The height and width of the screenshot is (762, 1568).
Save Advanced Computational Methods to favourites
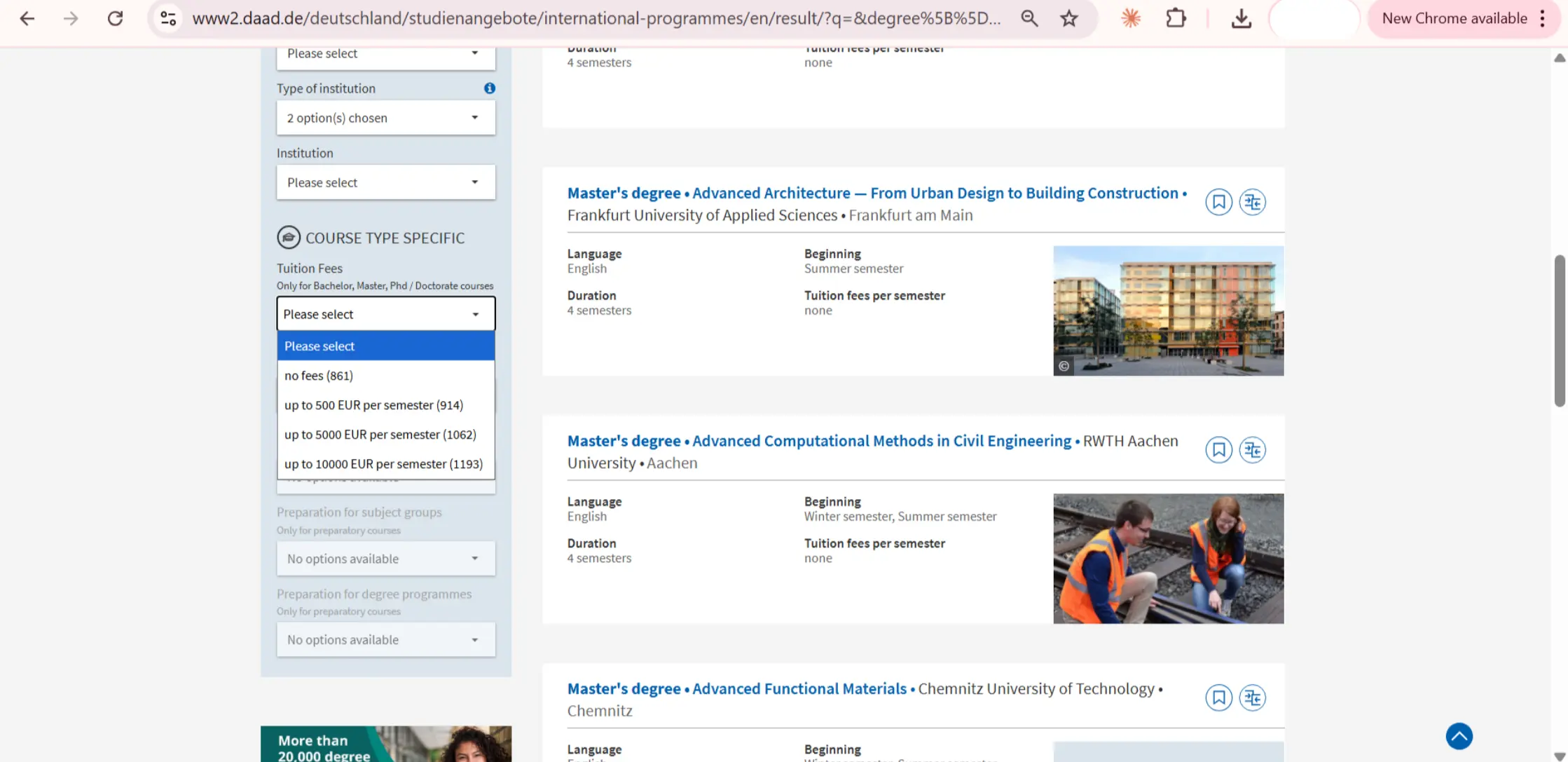(1219, 449)
